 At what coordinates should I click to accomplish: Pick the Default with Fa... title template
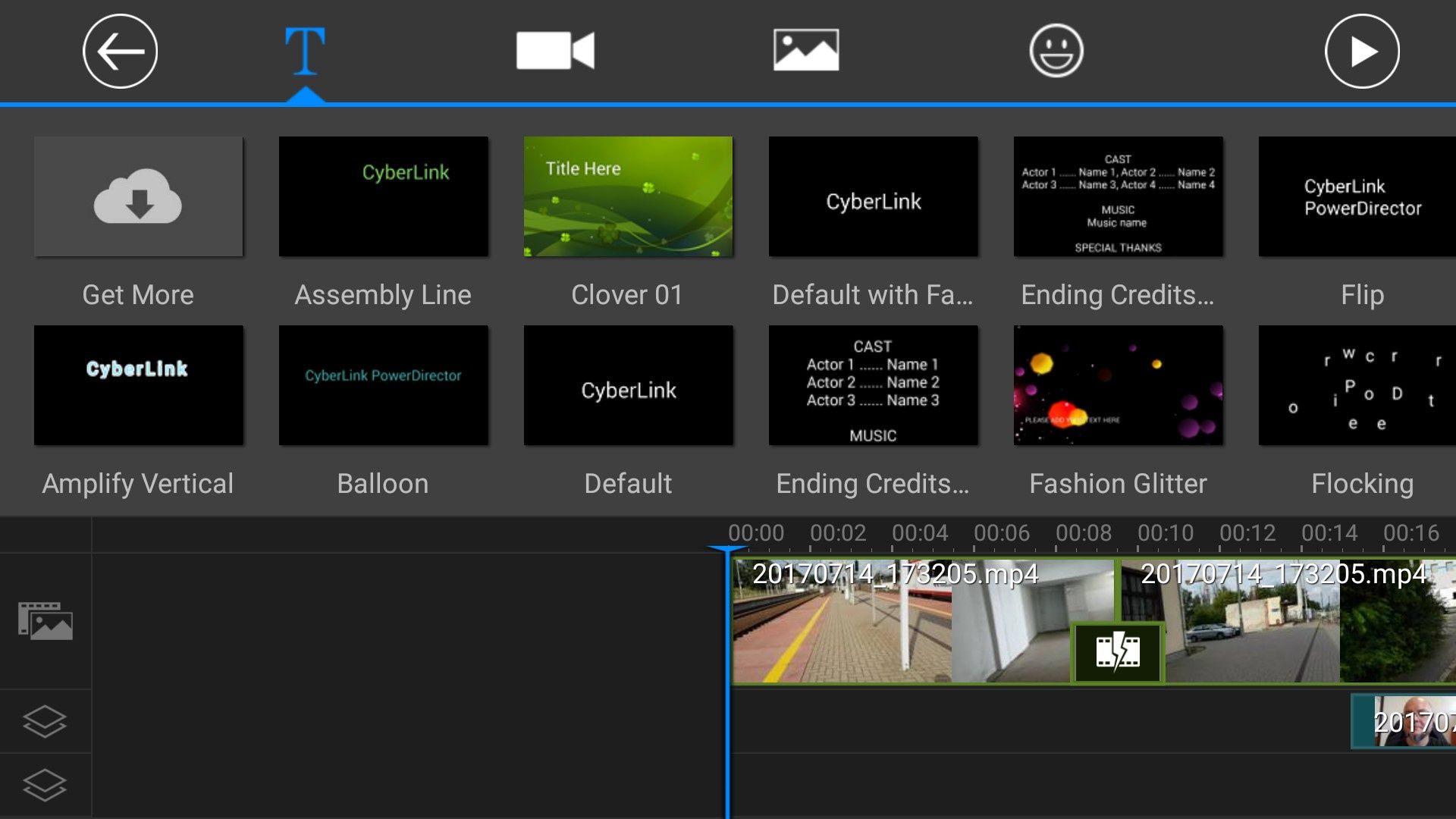click(873, 196)
